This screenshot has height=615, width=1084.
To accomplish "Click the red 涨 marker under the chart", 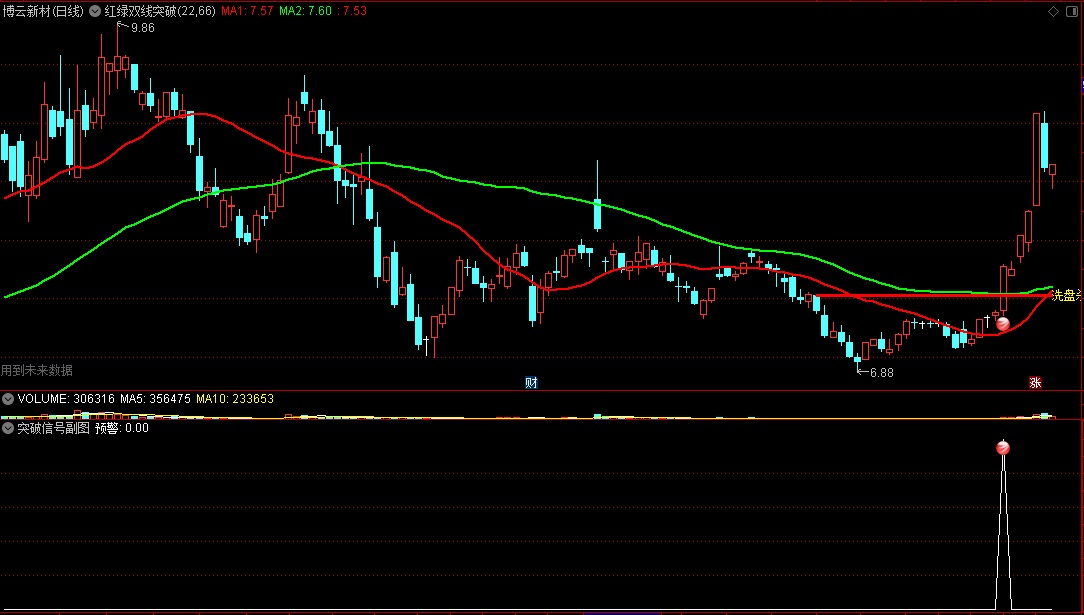I will [1035, 383].
